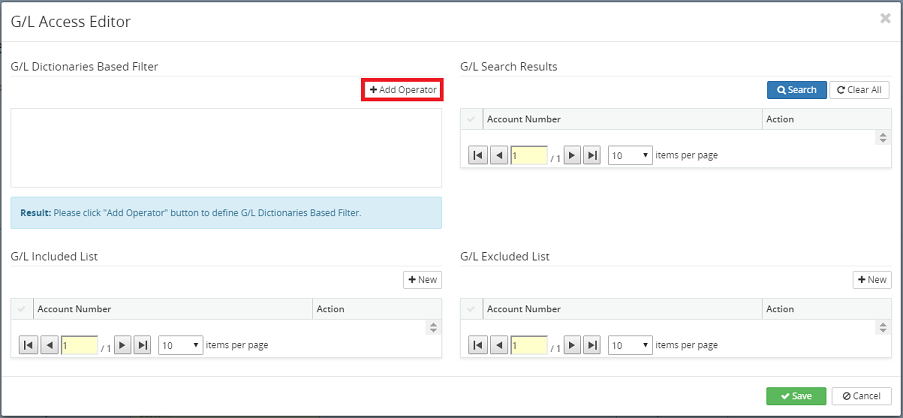The image size is (903, 418).
Task: Go to last page in G/L Search Results
Action: point(592,155)
